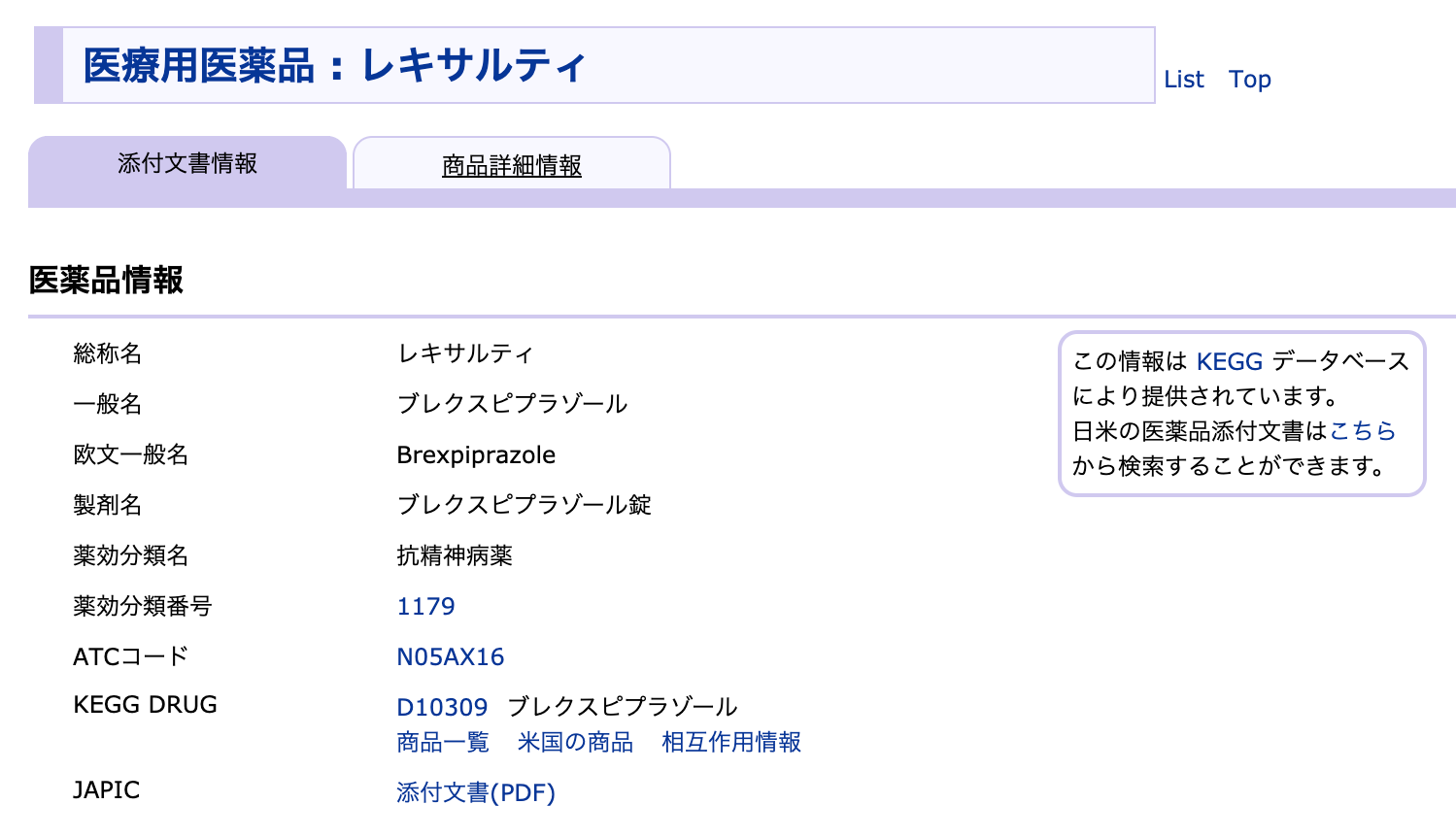
Task: Click the 薬効分類番号 label
Action: coord(143,607)
